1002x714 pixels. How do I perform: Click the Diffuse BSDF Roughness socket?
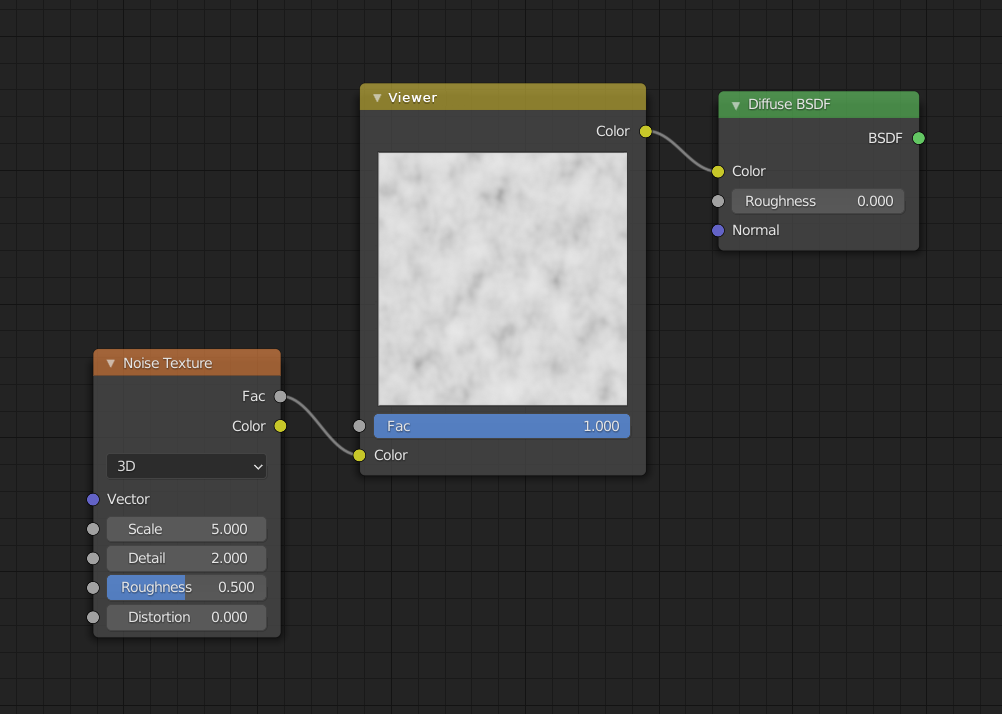[x=718, y=201]
